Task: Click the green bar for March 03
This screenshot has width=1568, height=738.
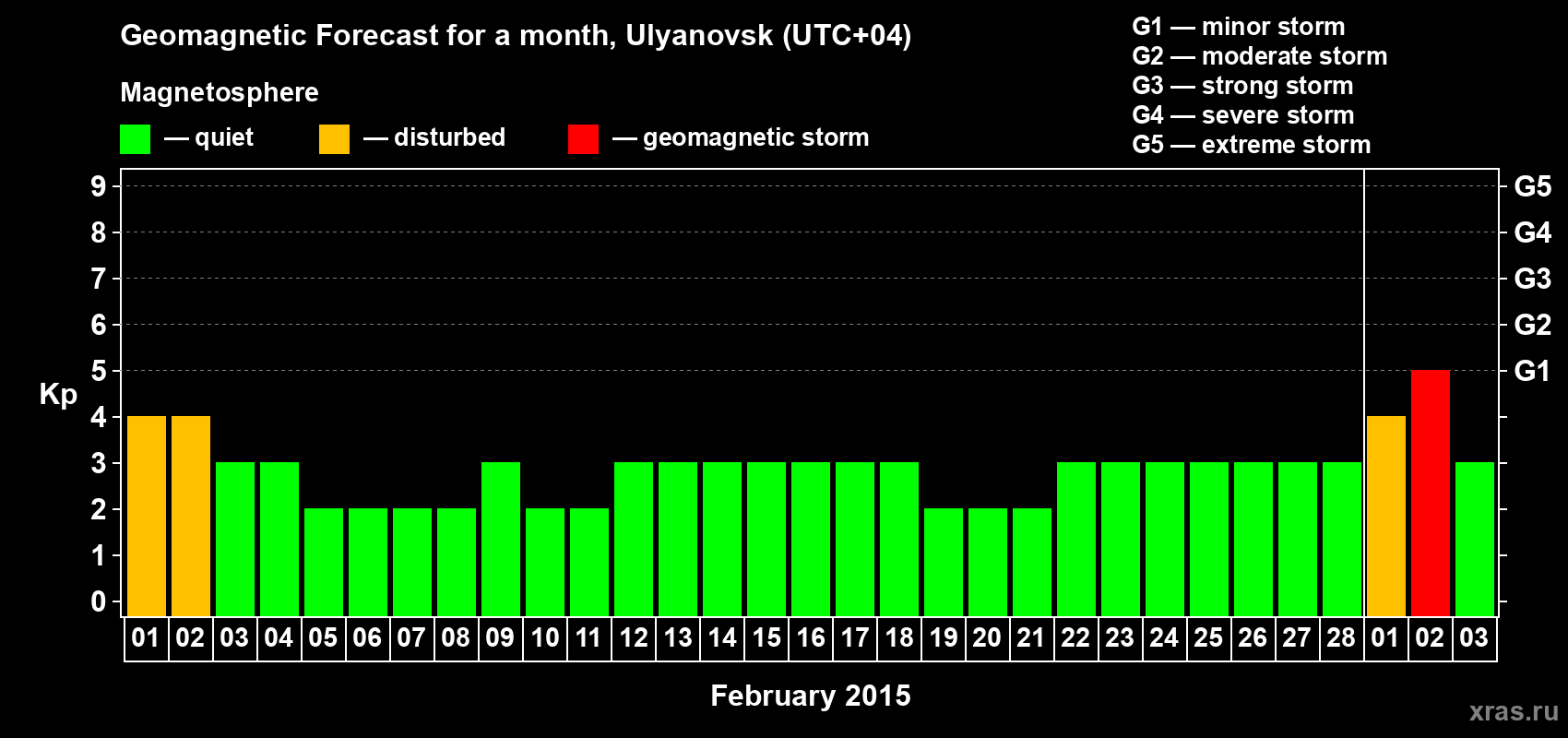Action: [1474, 540]
